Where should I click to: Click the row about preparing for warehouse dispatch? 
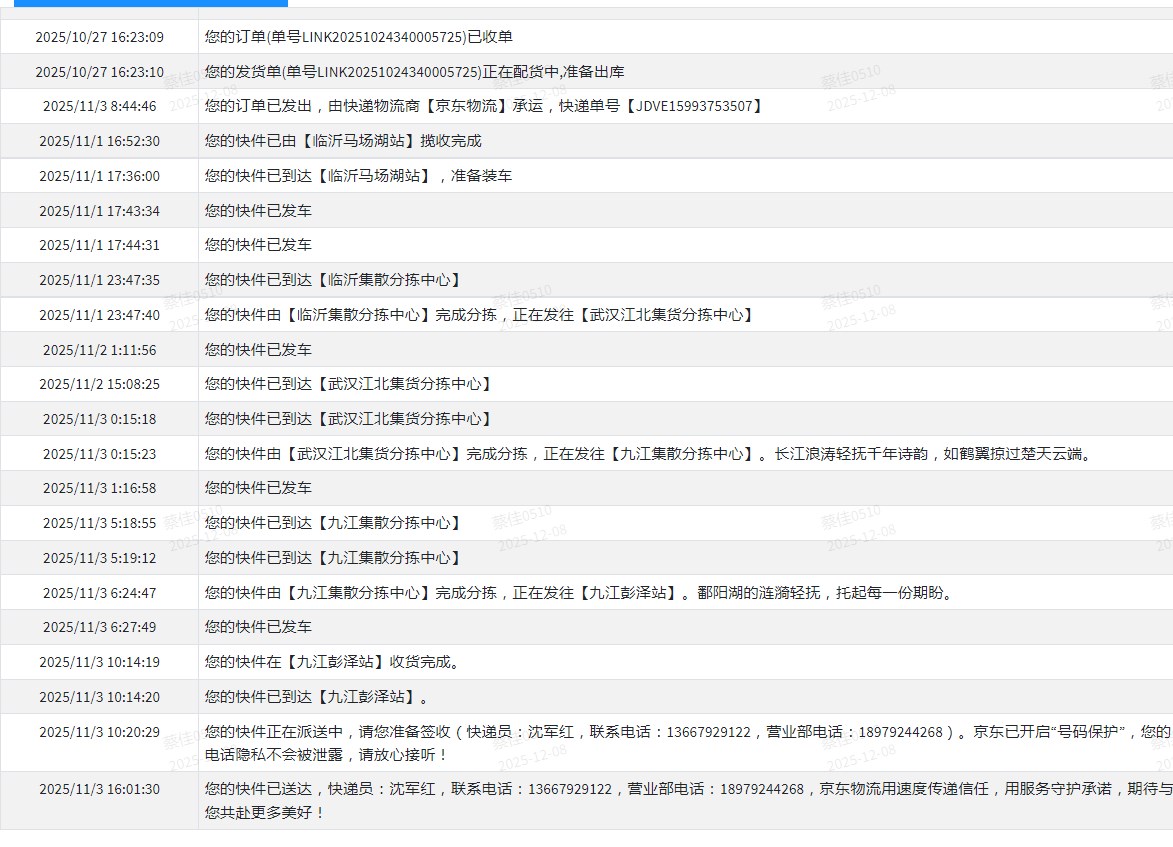pyautogui.click(x=414, y=72)
